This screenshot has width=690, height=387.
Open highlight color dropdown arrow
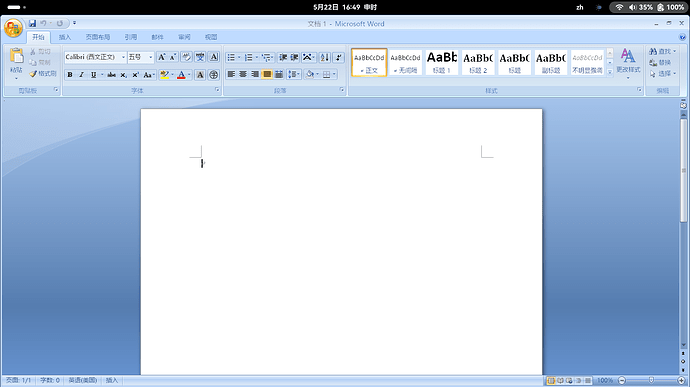(x=172, y=75)
